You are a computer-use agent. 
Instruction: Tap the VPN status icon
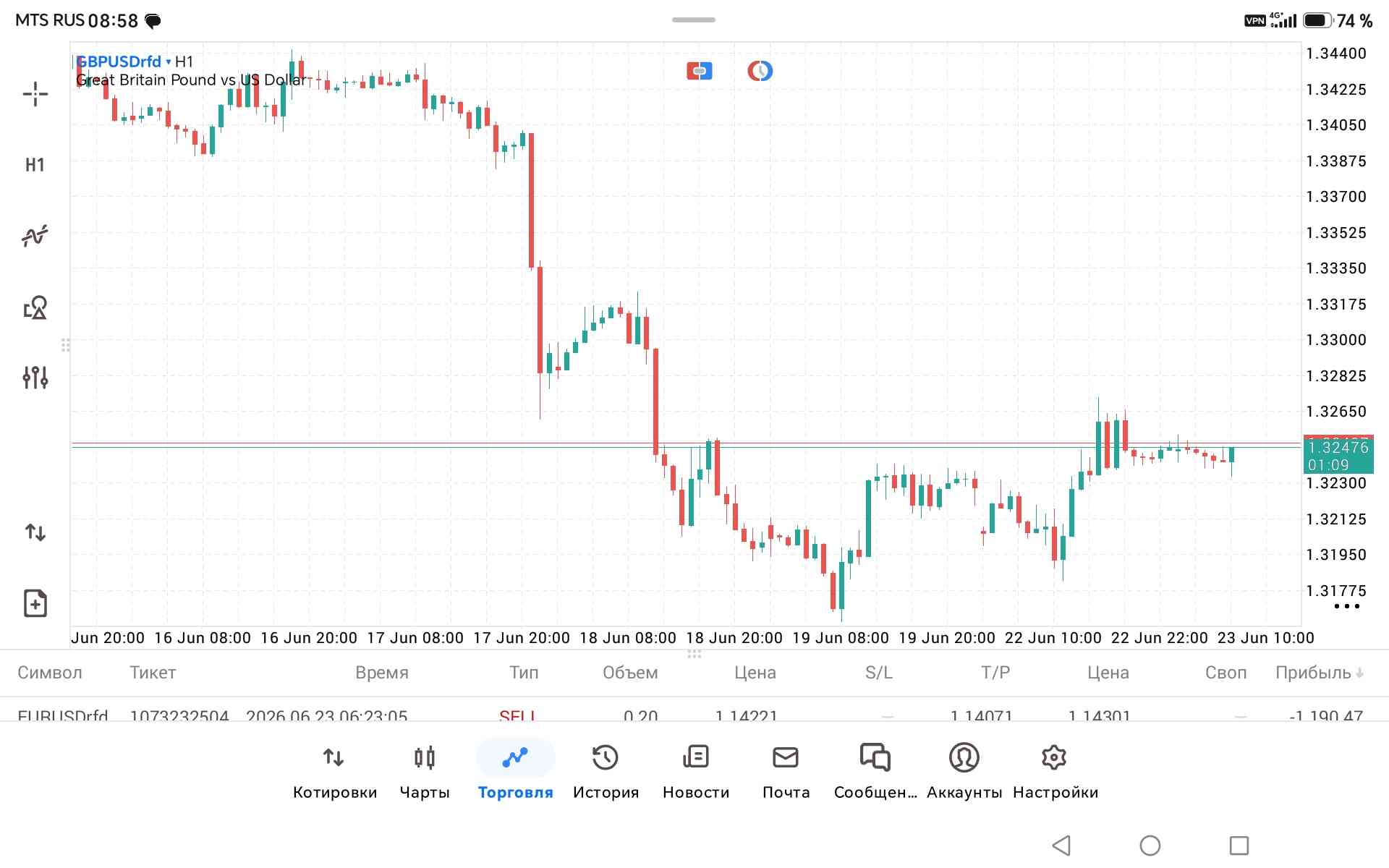point(1255,21)
